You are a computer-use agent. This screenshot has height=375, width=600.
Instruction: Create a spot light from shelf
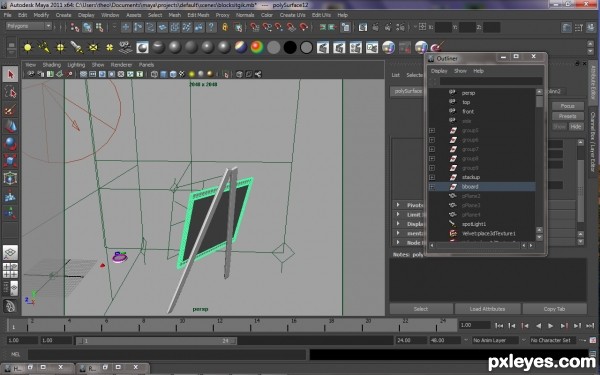77,47
